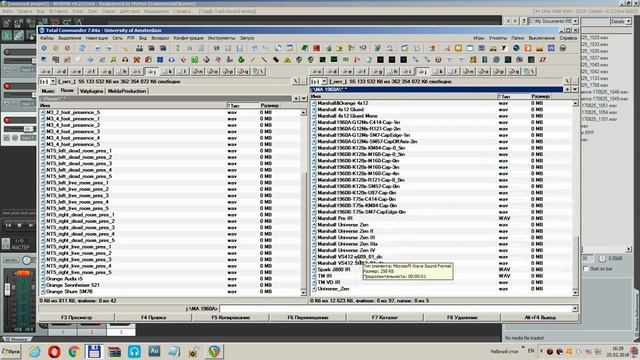The width and height of the screenshot is (640, 360).
Task: Open the right panel drive dropdown
Action: 324,82
